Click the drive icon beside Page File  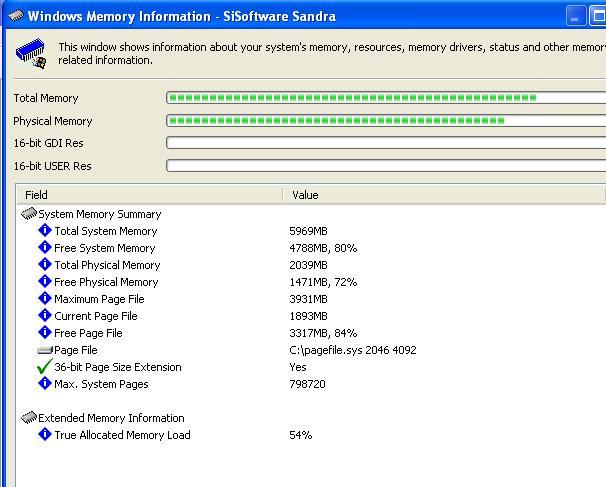[x=45, y=350]
